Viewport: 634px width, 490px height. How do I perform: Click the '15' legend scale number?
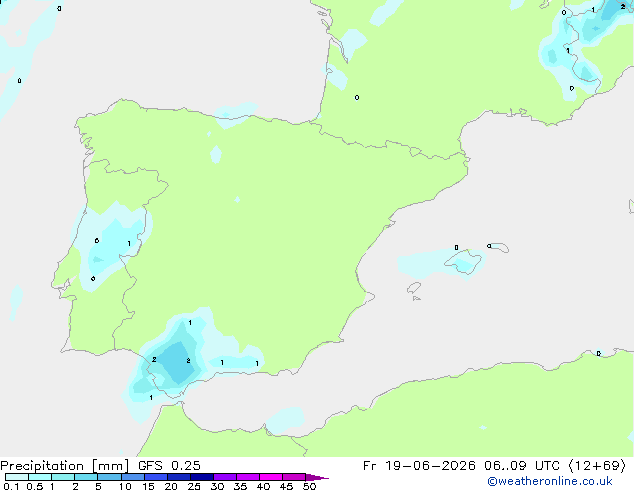[148, 486]
